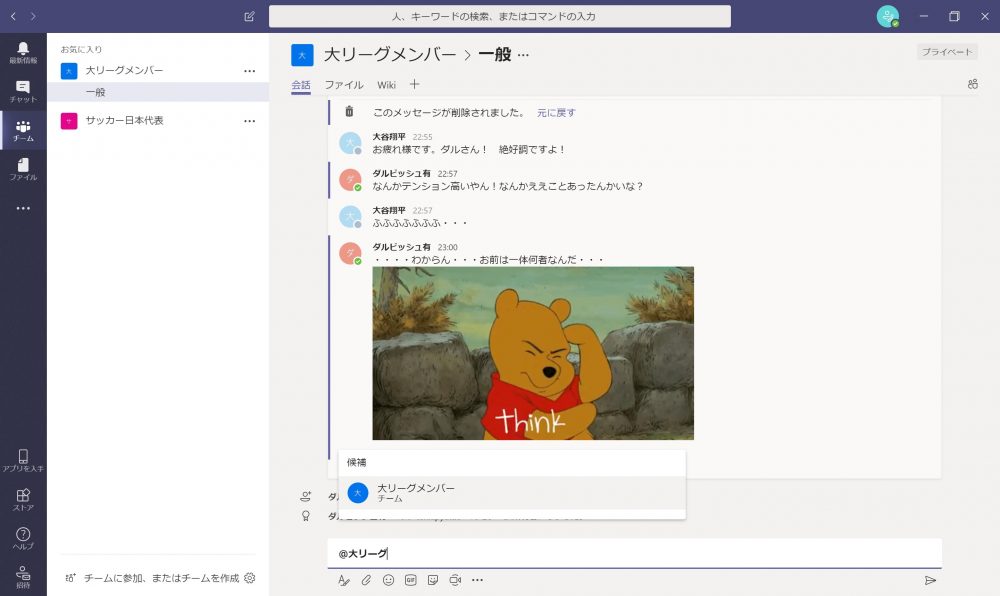This screenshot has width=1000, height=596.
Task: Attach a file with the paperclip icon
Action: [x=366, y=580]
